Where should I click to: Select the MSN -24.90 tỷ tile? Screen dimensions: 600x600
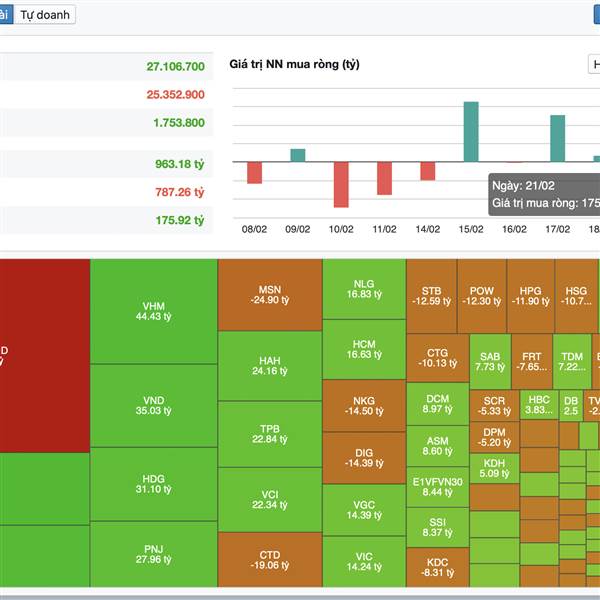click(x=270, y=295)
